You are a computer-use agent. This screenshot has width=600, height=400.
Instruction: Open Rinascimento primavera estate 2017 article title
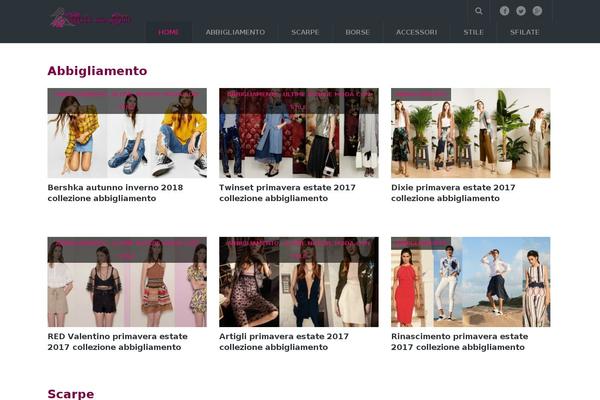click(460, 342)
